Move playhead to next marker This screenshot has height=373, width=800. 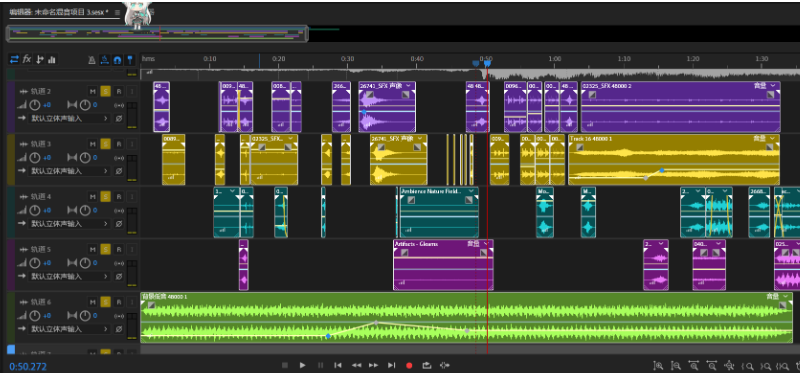coord(391,365)
